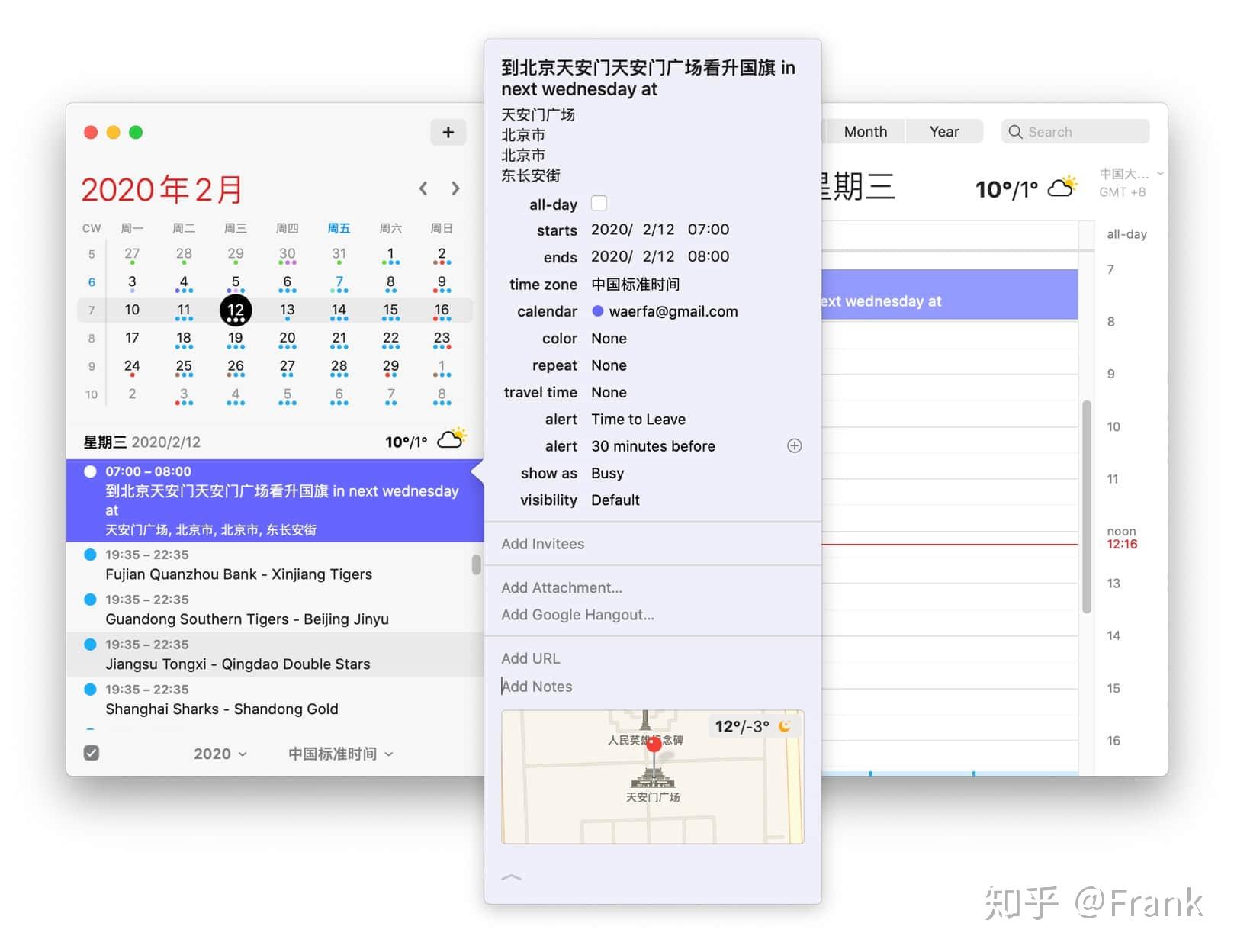Open the 2020 calendar selector dropdown
Image resolution: width=1234 pixels, height=952 pixels.
220,753
